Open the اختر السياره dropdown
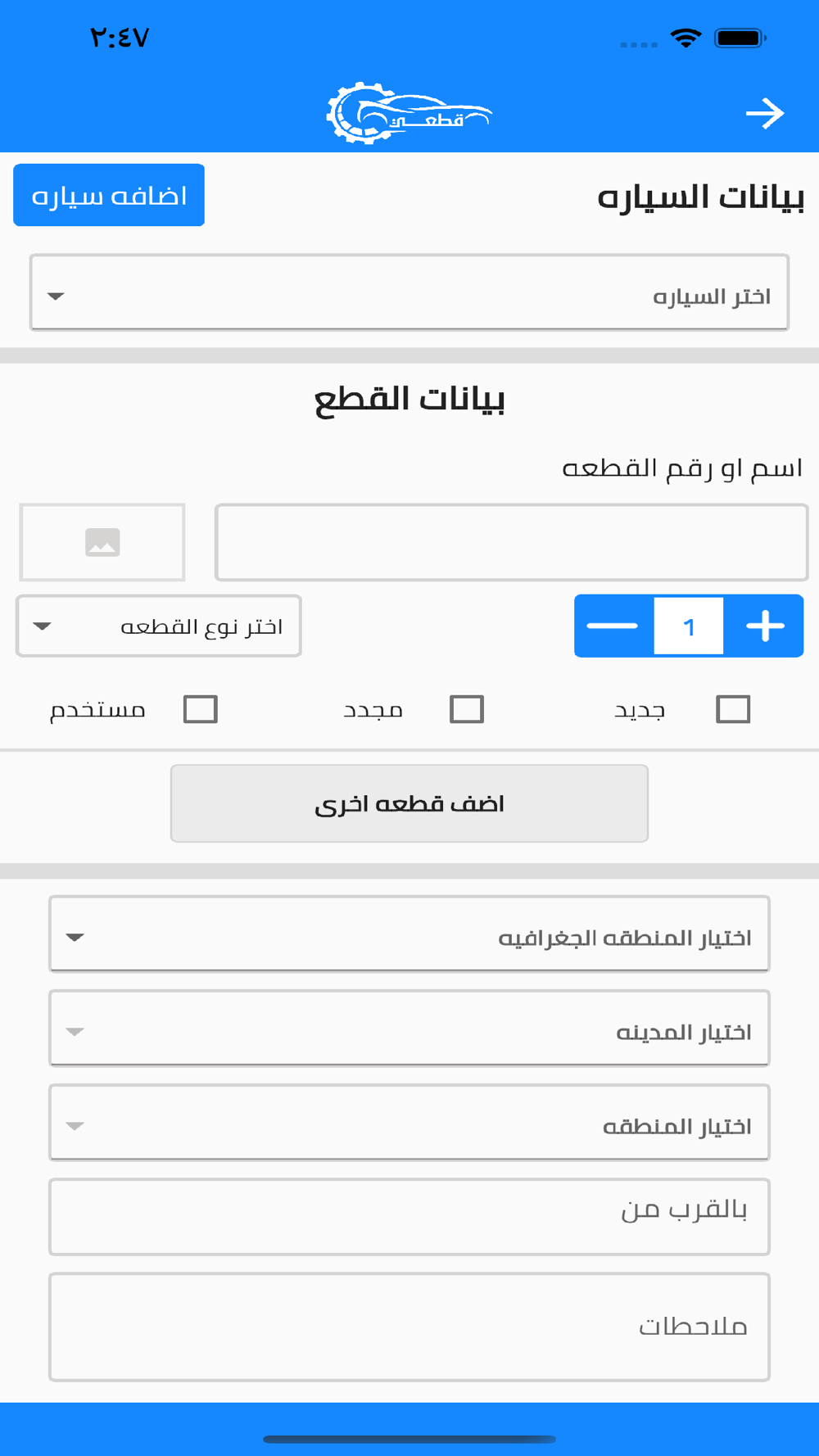The width and height of the screenshot is (819, 1456). [409, 293]
